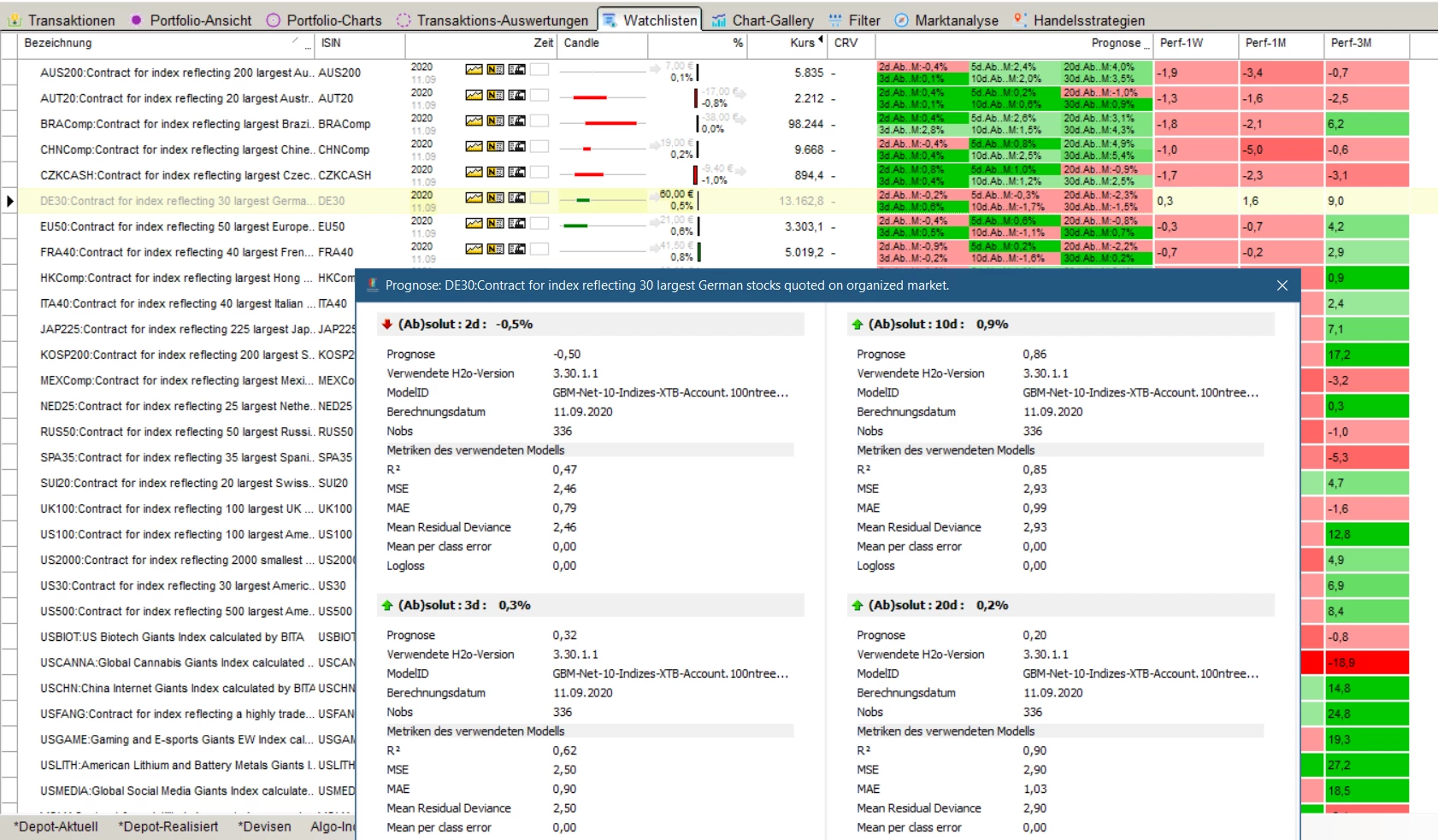Screen dimensions: 1438x840
Task: Click Kurs value 98.244
Action: coord(805,124)
